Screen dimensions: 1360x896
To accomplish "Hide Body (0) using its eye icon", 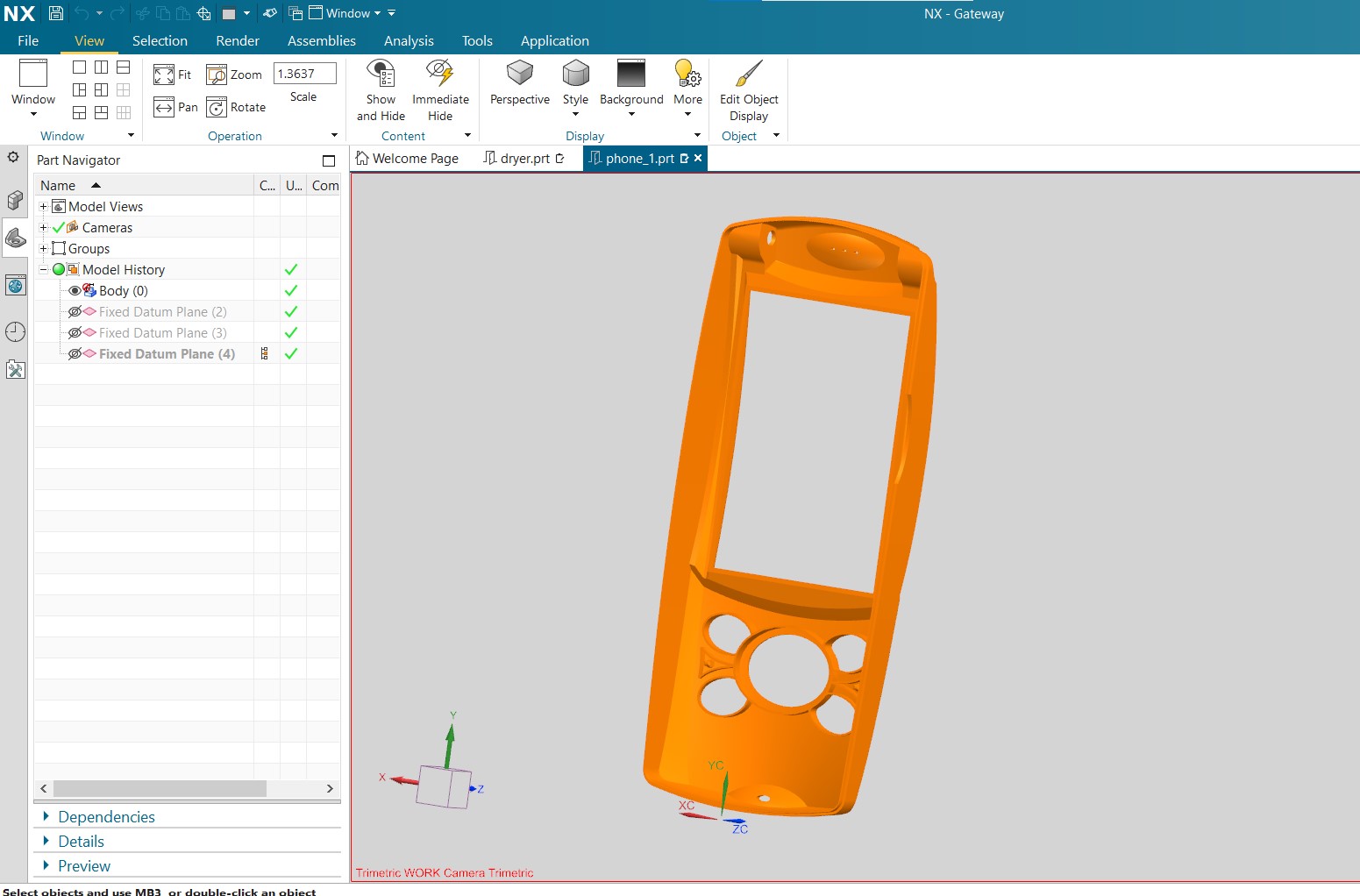I will 75,290.
